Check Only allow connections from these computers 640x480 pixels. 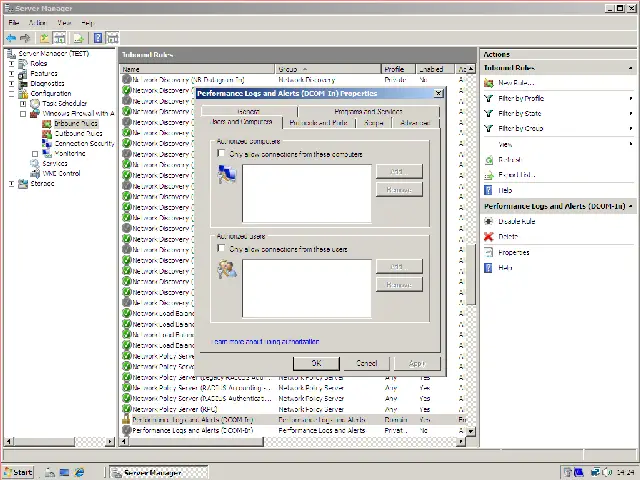tap(221, 153)
